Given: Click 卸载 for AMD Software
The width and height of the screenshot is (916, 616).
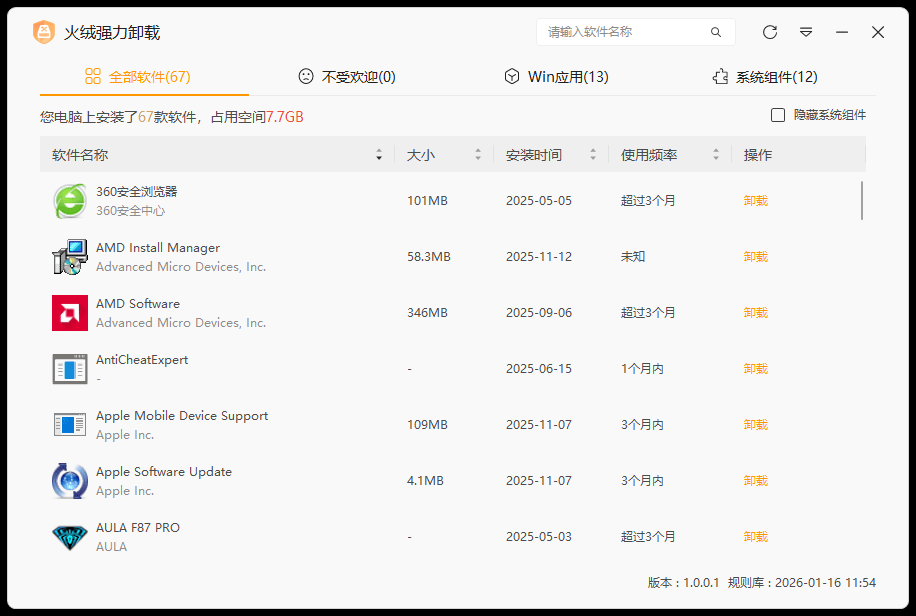Looking at the screenshot, I should pos(756,313).
